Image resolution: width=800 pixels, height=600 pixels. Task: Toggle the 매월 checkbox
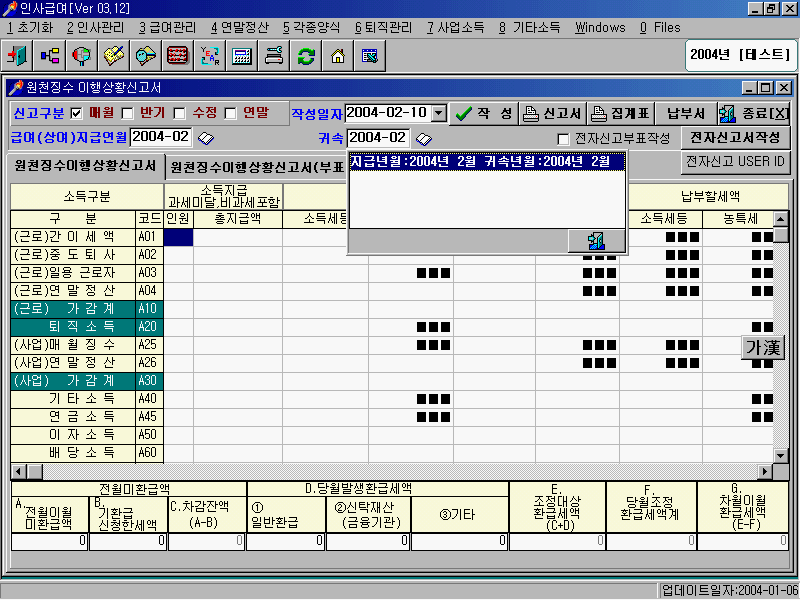[76, 113]
